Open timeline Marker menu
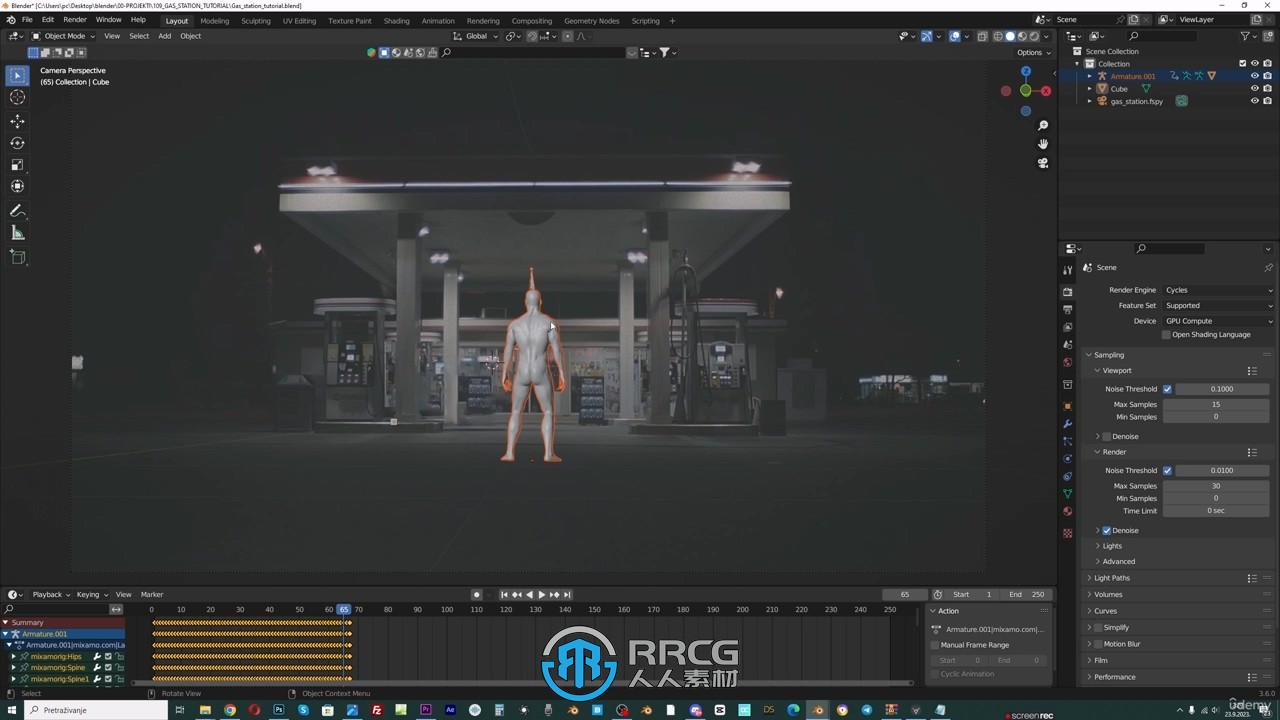Image resolution: width=1280 pixels, height=720 pixels. point(152,595)
